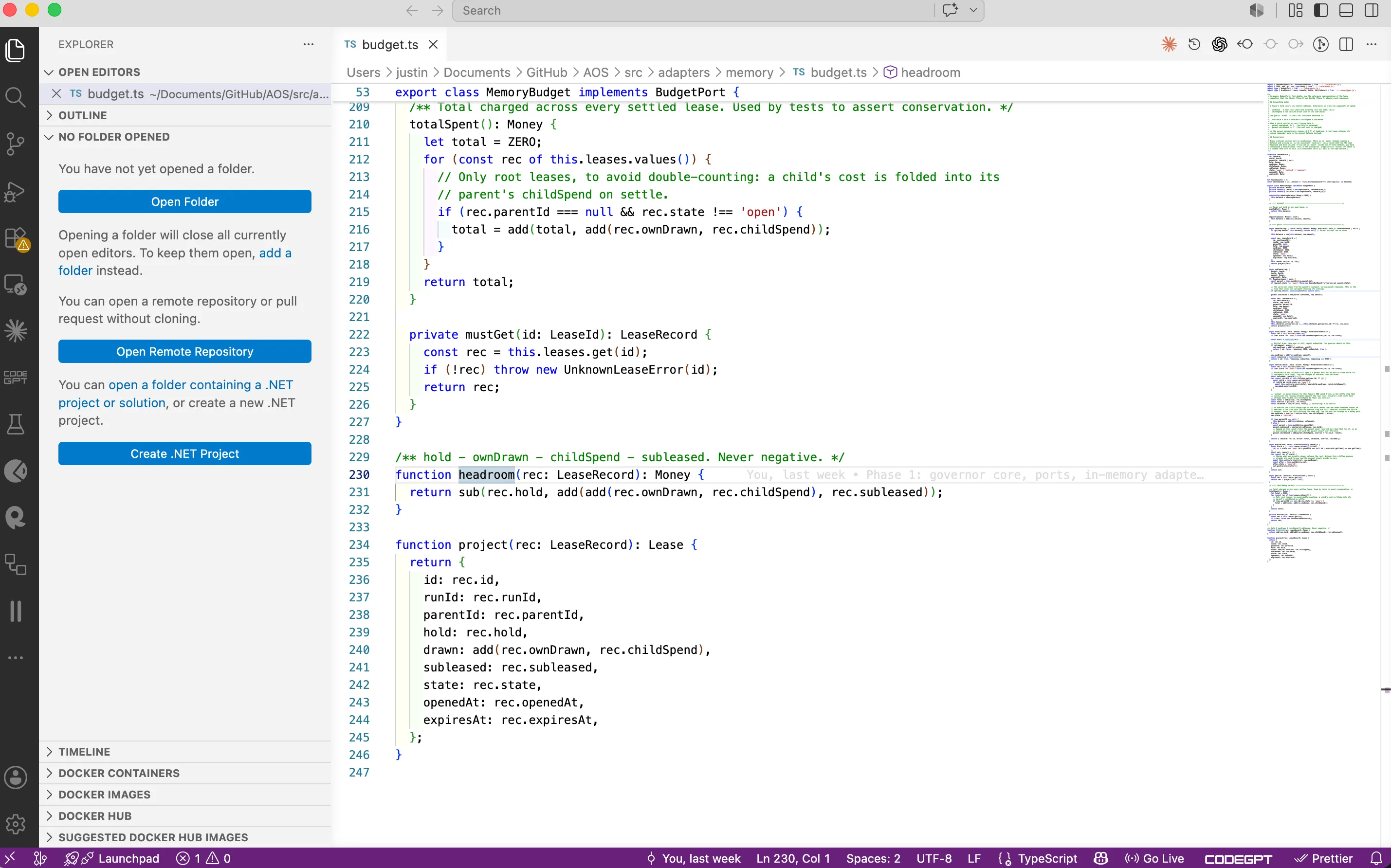Screen dimensions: 1391x868
Task: Open the Manage gear settings menu
Action: pyautogui.click(x=16, y=824)
